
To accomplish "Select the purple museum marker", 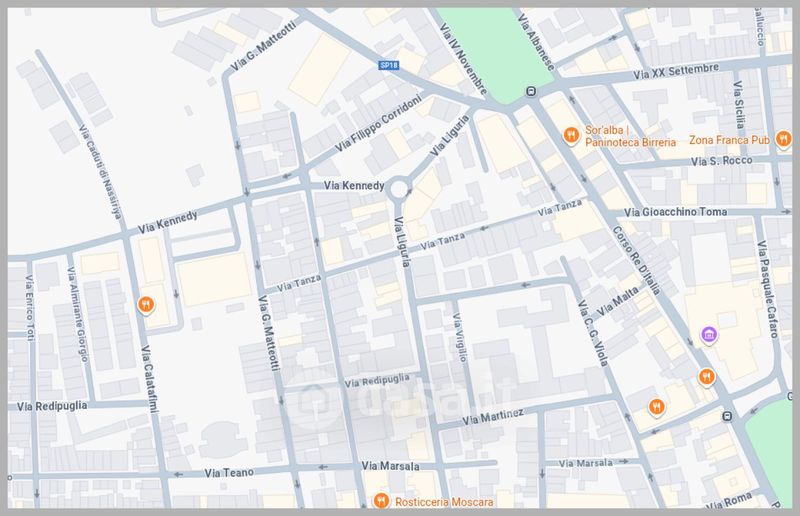I will tap(709, 334).
